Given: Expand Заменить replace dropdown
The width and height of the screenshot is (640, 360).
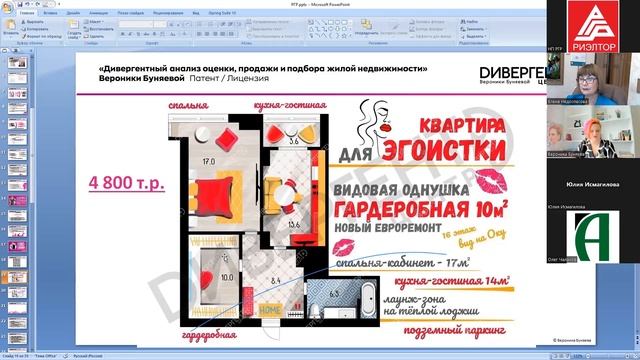Looking at the screenshot, I should point(473,29).
